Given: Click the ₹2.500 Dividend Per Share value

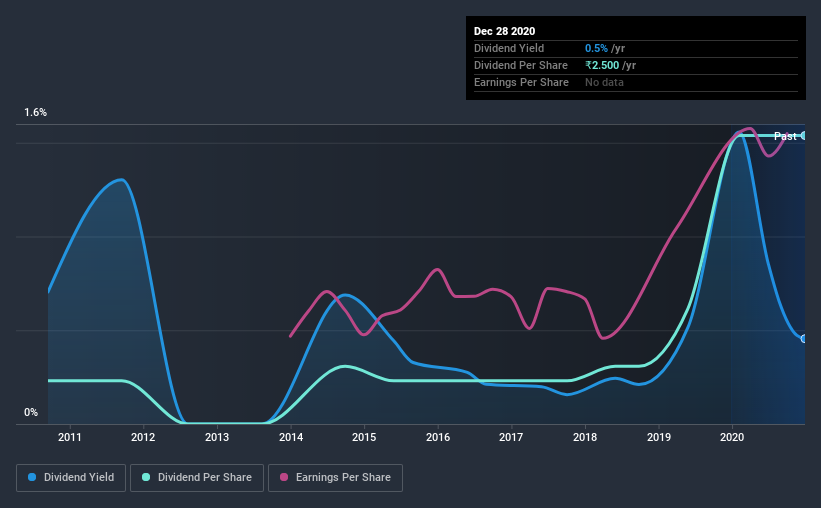Looking at the screenshot, I should tap(602, 65).
